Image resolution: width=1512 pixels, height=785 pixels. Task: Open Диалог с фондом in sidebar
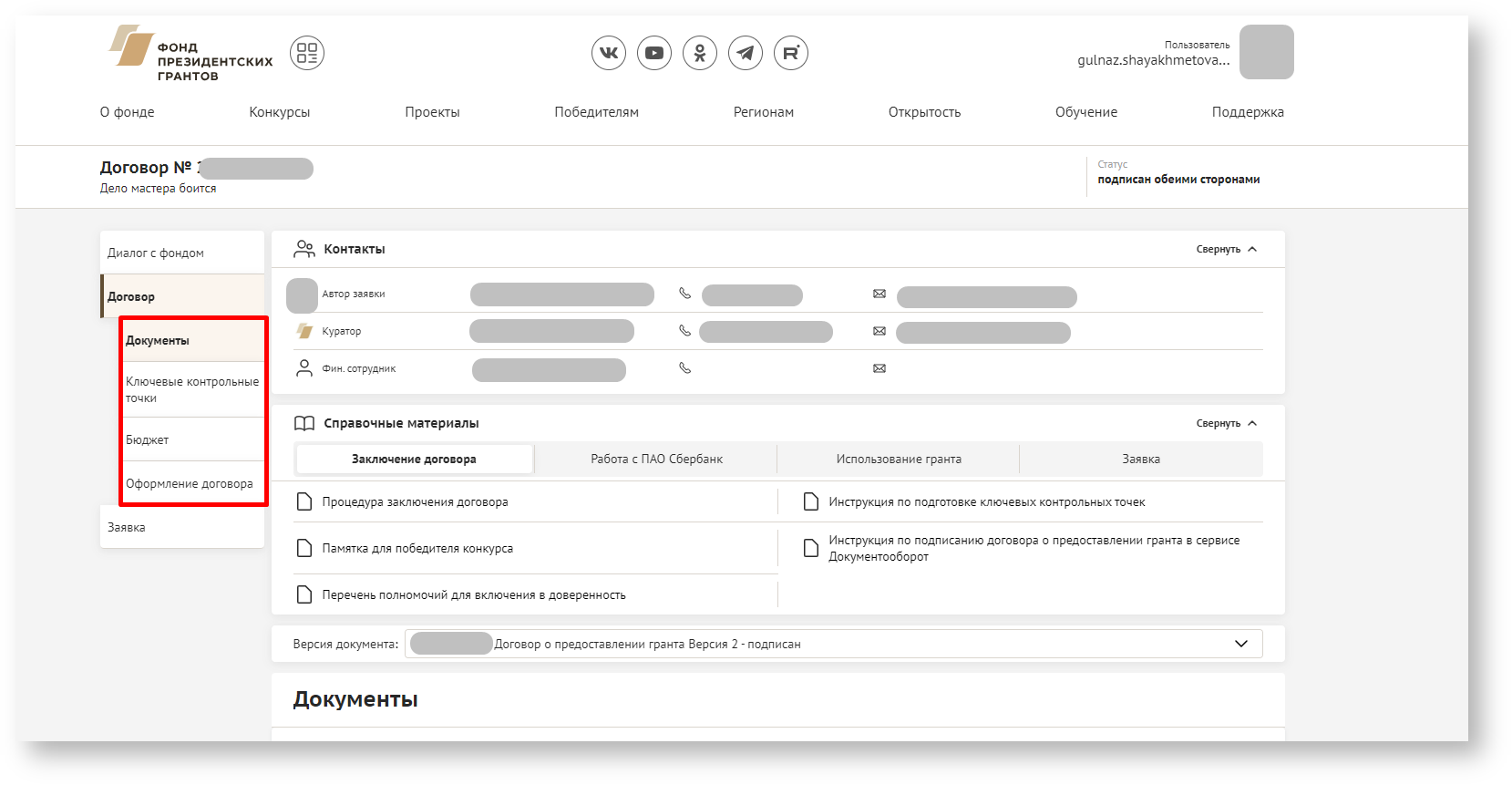(156, 253)
